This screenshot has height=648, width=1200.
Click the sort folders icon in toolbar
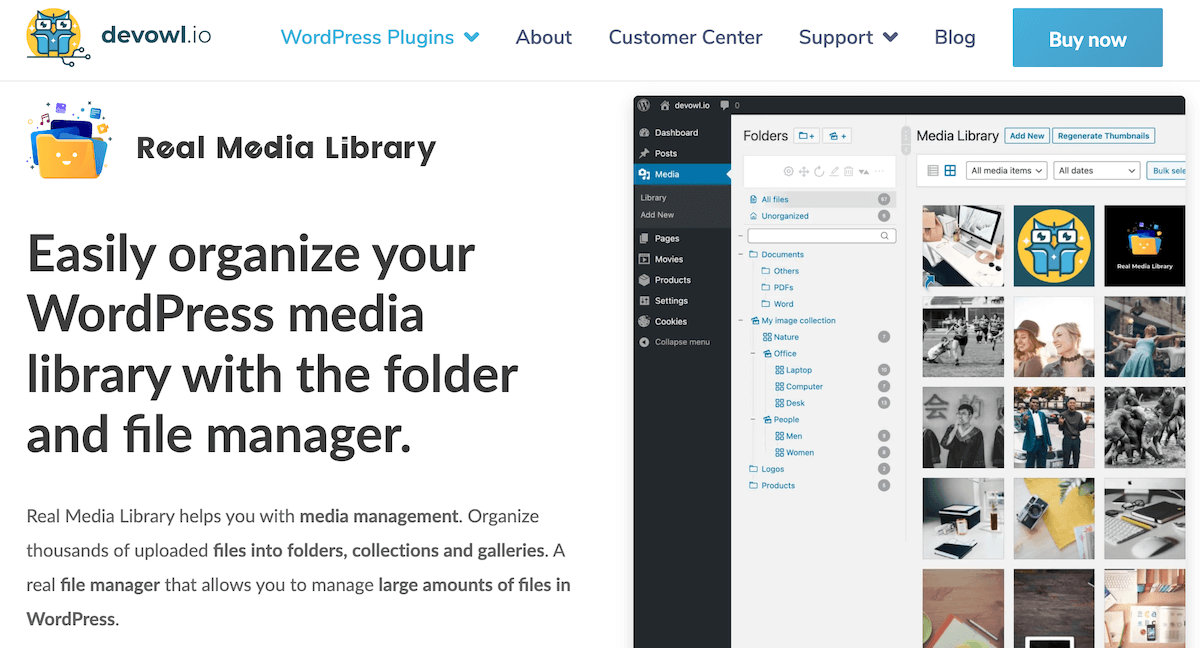tap(864, 171)
